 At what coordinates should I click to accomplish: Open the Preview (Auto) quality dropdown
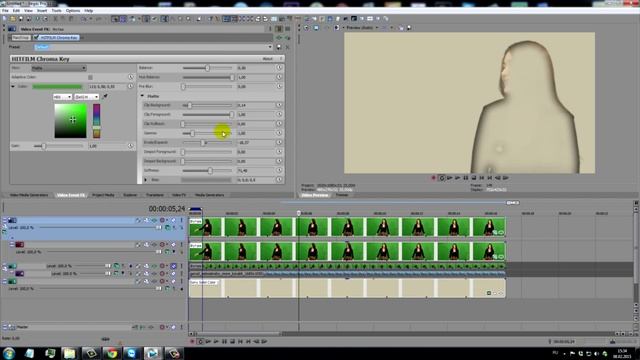(362, 28)
